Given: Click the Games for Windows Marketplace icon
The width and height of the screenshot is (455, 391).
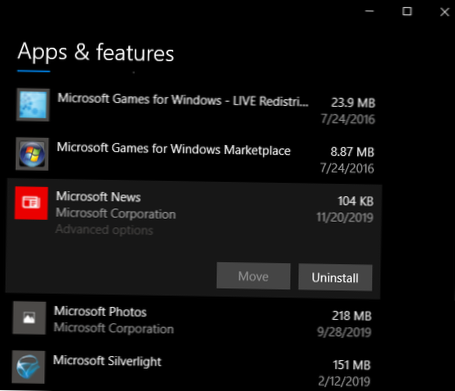Looking at the screenshot, I should coord(32,154).
